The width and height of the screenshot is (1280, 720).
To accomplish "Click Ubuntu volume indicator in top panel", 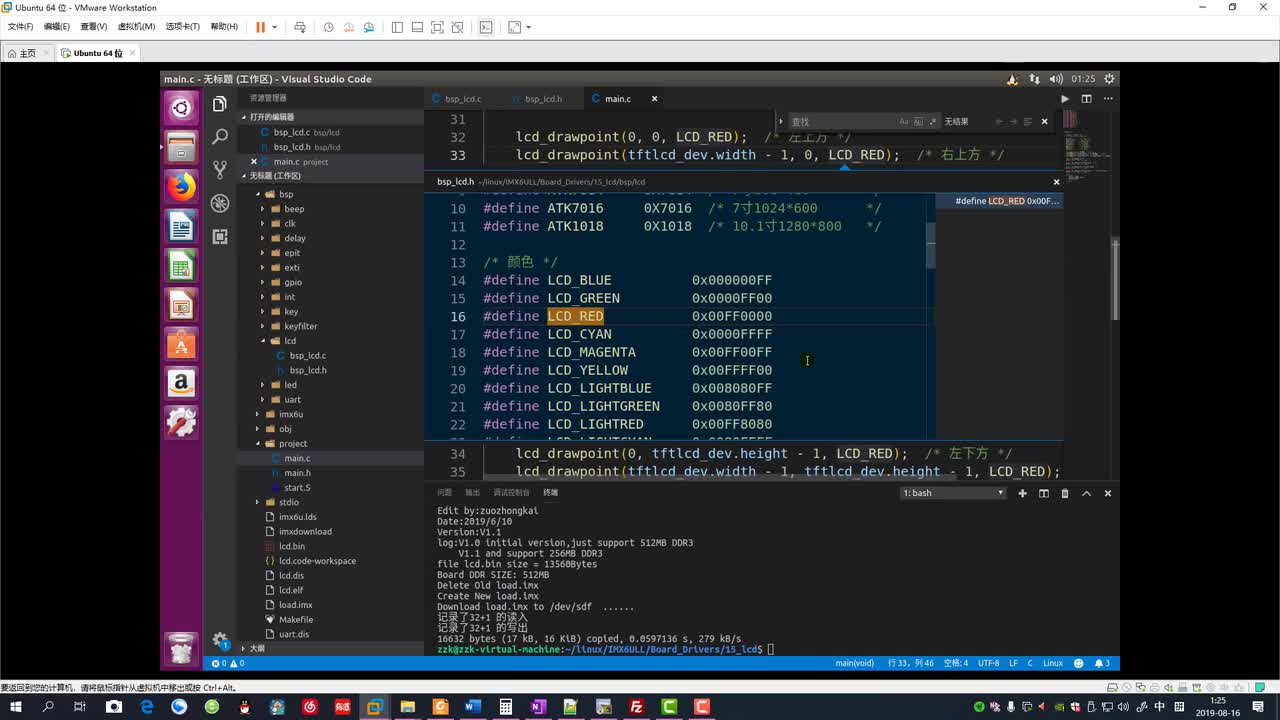I will point(1058,78).
